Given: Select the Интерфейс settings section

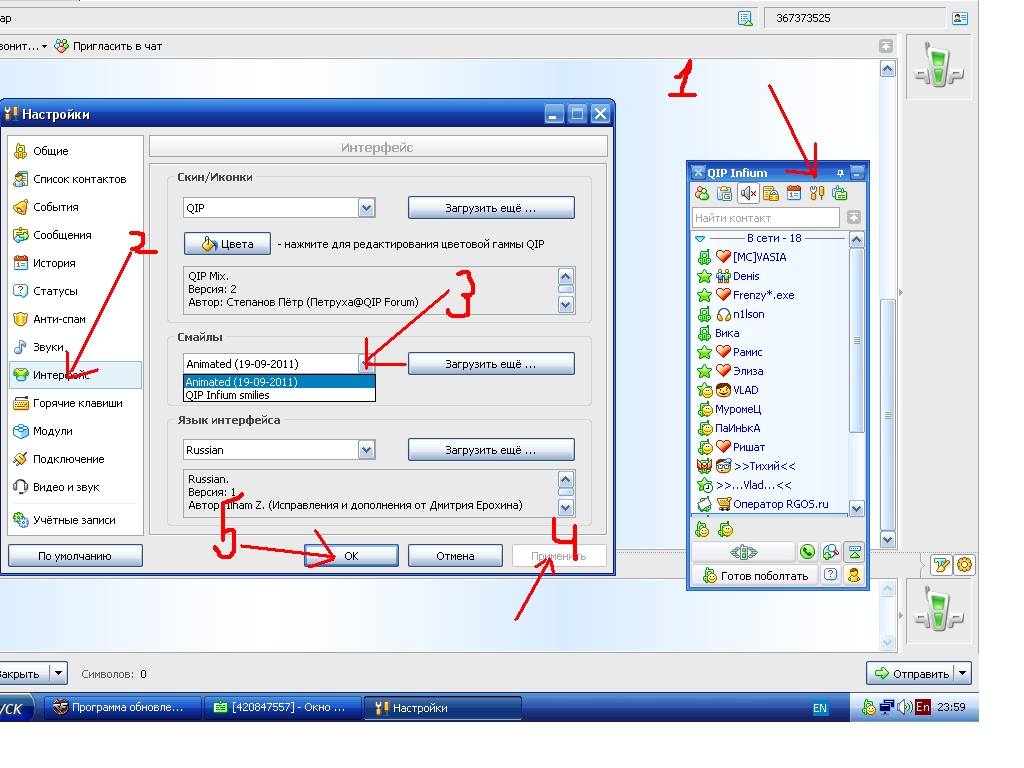Looking at the screenshot, I should click(76, 375).
